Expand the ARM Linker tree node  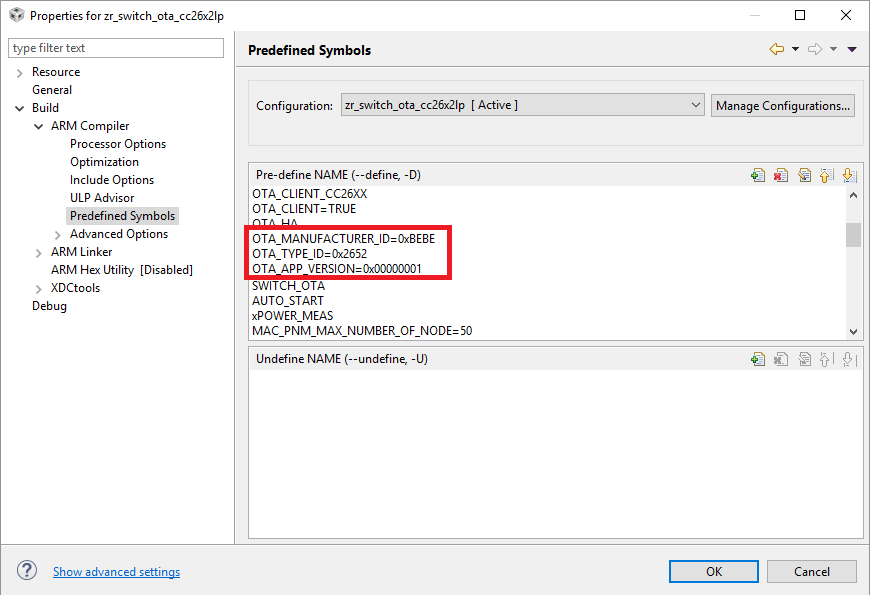click(x=39, y=252)
